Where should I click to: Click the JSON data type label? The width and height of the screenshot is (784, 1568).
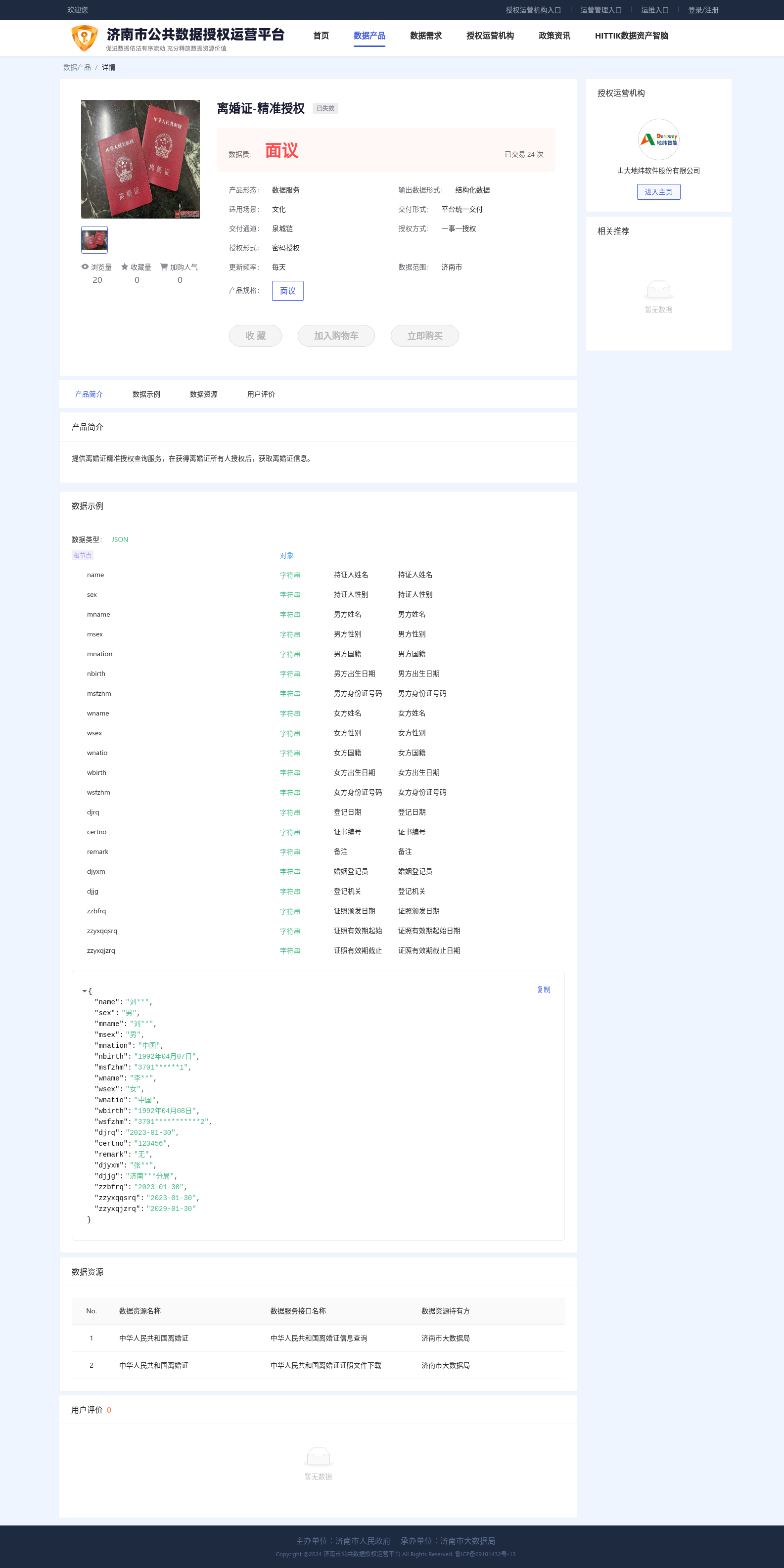pyautogui.click(x=120, y=539)
